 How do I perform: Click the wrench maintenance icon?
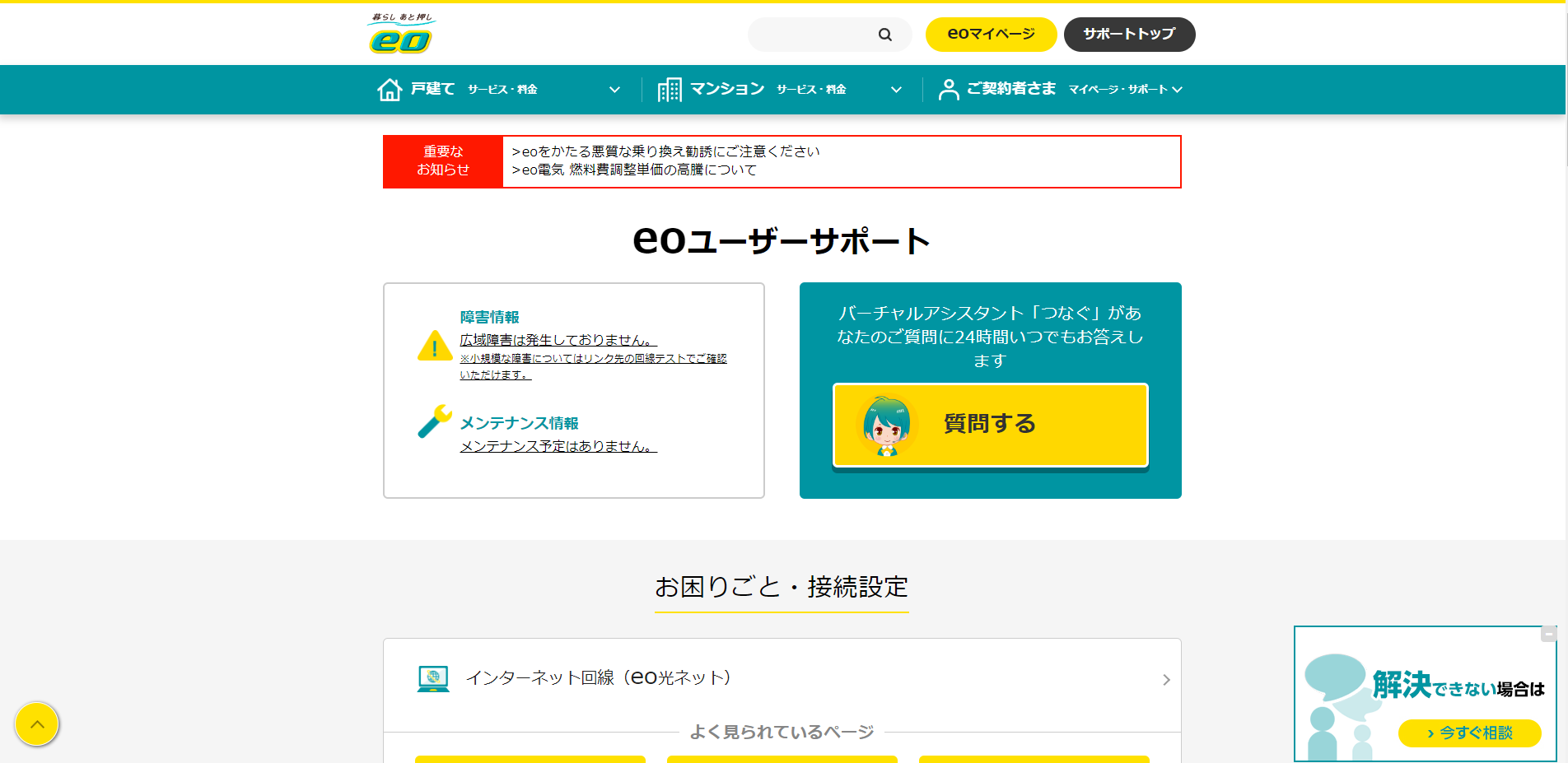point(434,421)
